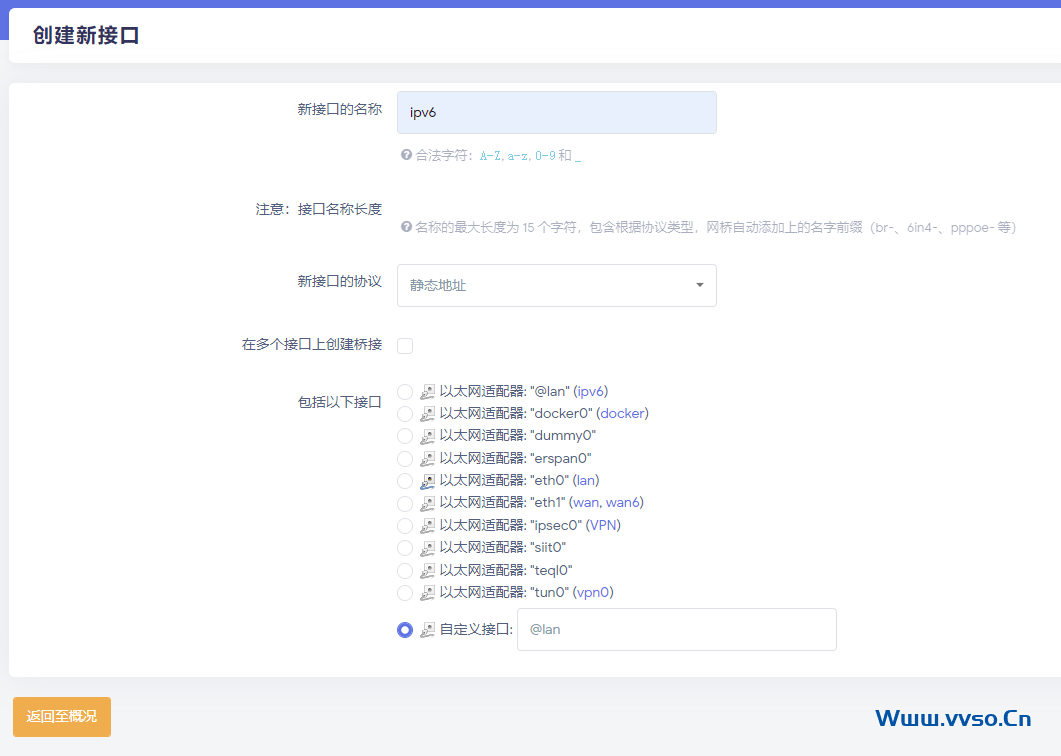This screenshot has width=1061, height=756.
Task: Click 返回至概况 button
Action: pos(62,717)
